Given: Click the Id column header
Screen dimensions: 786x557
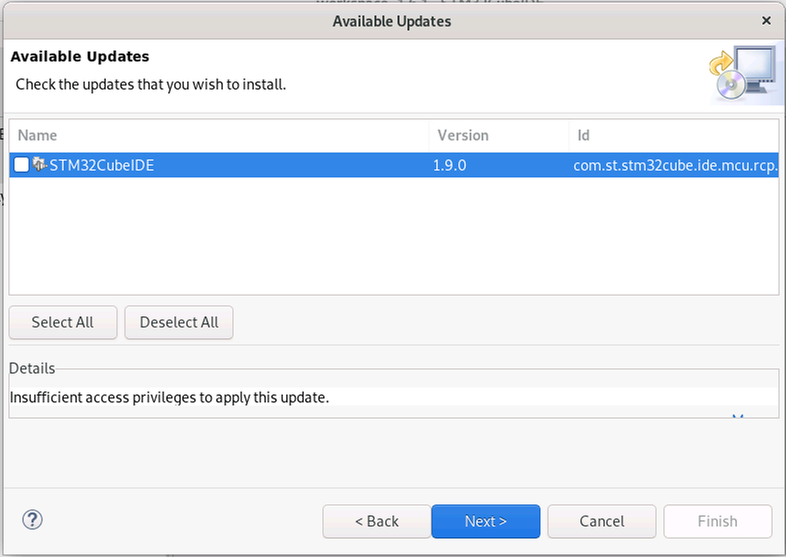Looking at the screenshot, I should [x=674, y=135].
